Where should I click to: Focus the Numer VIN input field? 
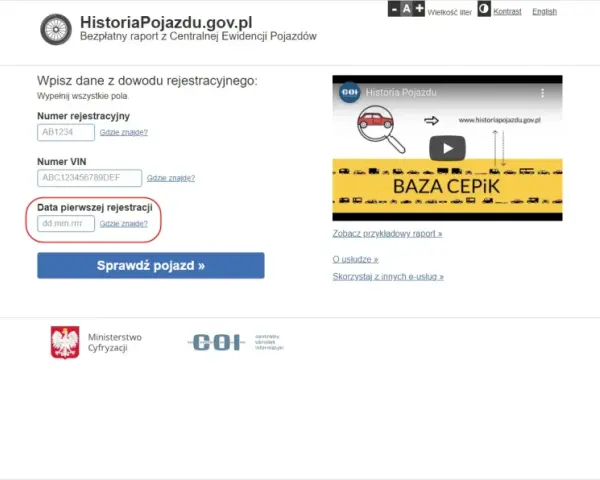coord(90,178)
